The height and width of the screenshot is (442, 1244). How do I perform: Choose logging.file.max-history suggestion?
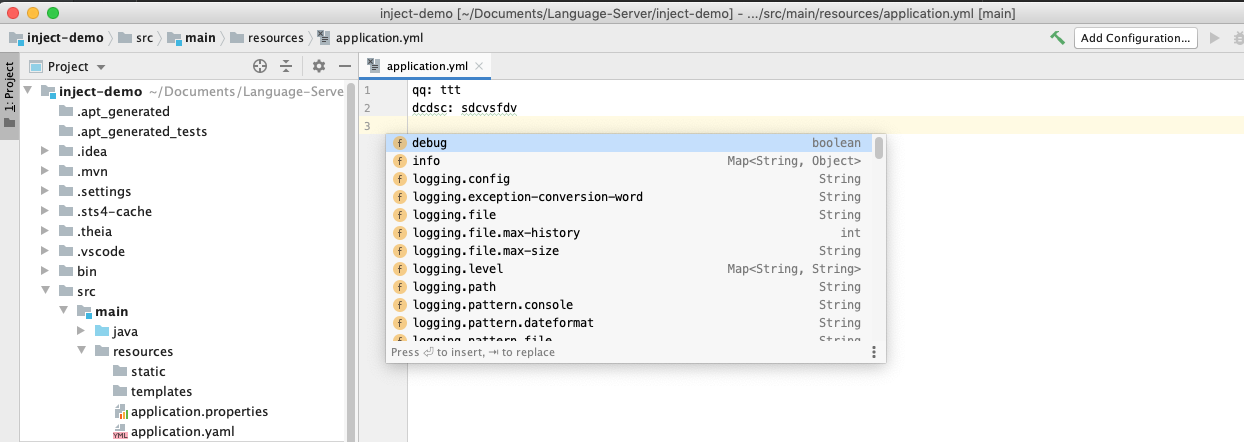pos(629,233)
